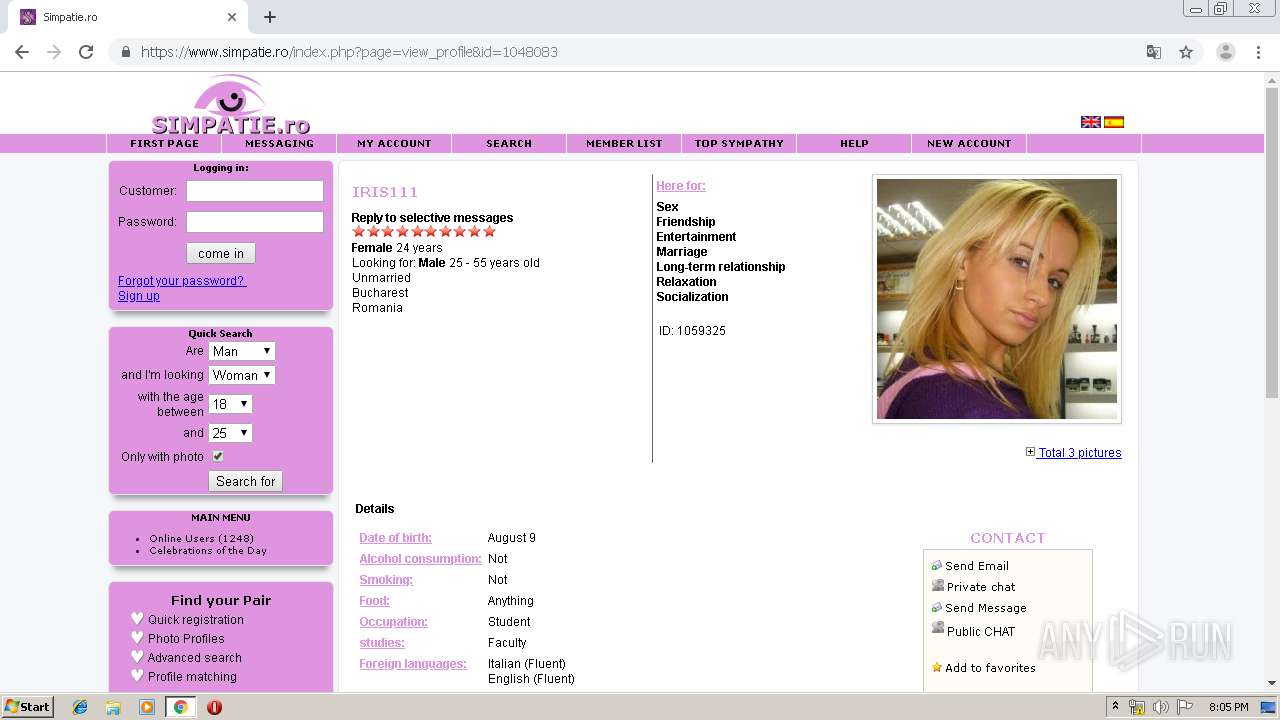Click the Send Message icon

click(x=937, y=607)
